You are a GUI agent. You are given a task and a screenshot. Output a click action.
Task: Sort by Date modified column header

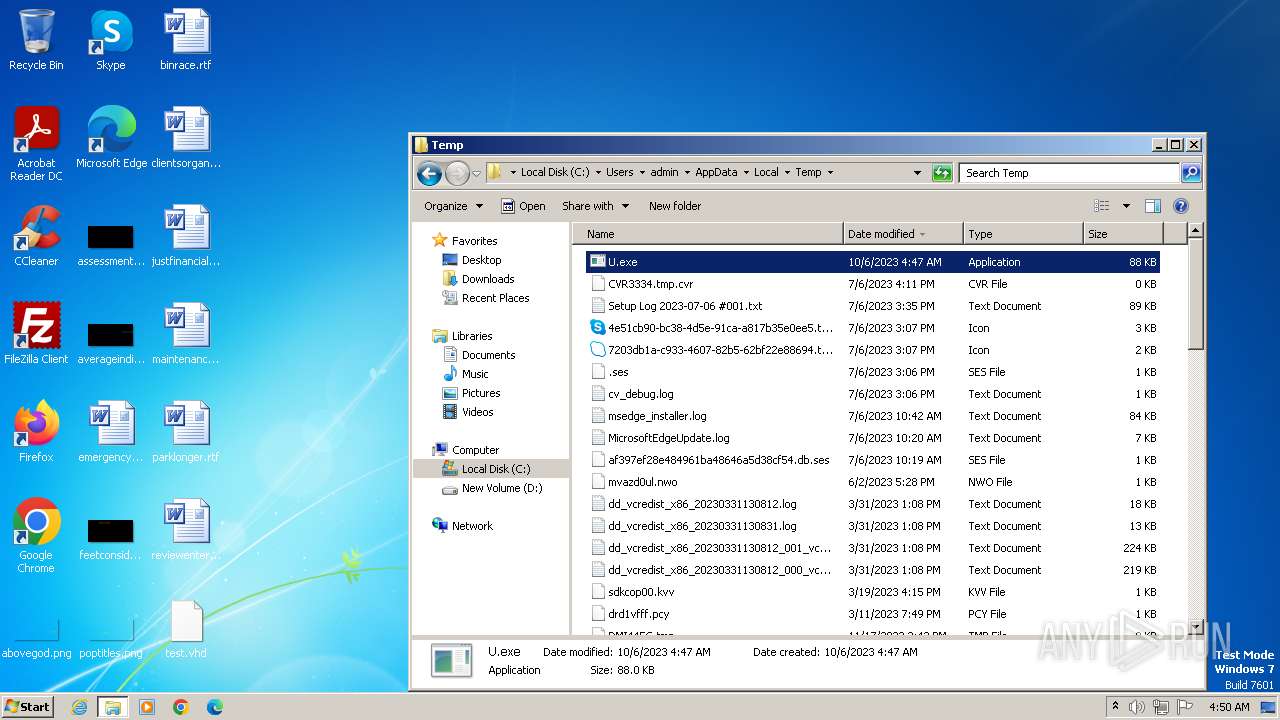(903, 234)
